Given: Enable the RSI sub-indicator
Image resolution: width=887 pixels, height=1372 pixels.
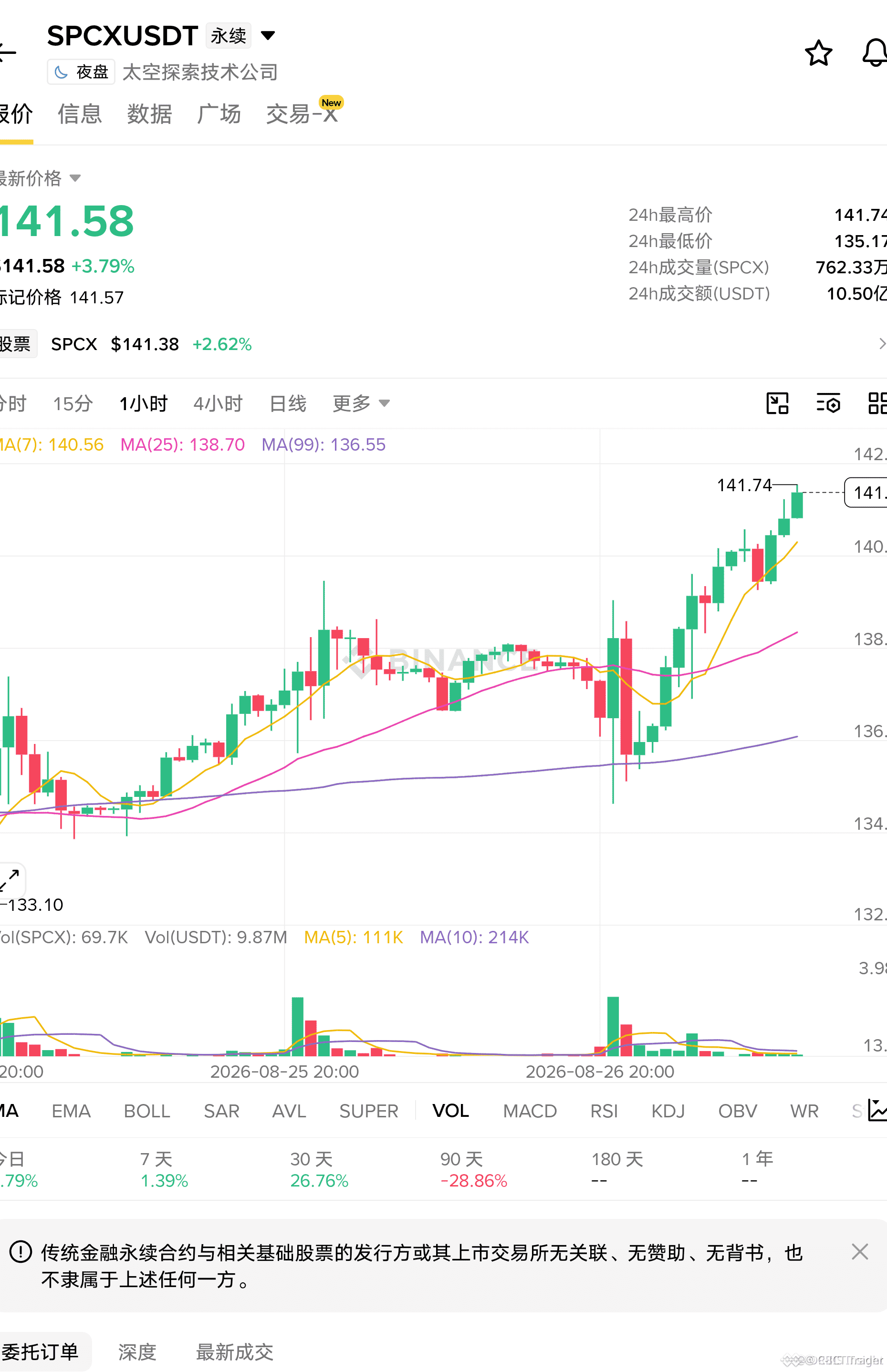Looking at the screenshot, I should [604, 1111].
